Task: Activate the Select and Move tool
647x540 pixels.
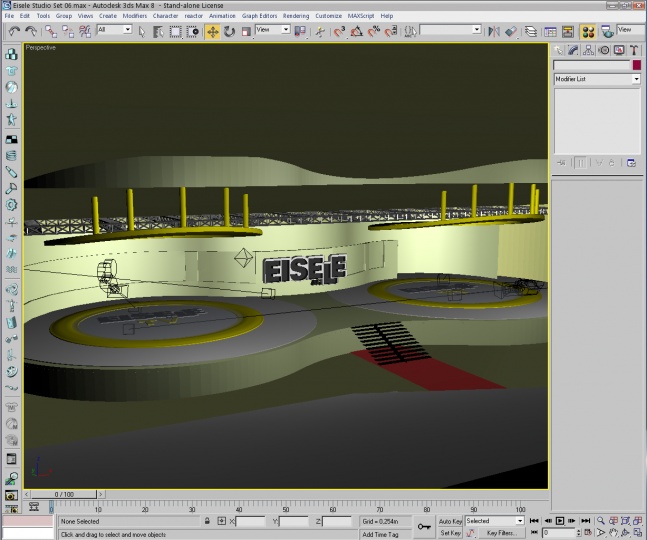Action: (213, 31)
